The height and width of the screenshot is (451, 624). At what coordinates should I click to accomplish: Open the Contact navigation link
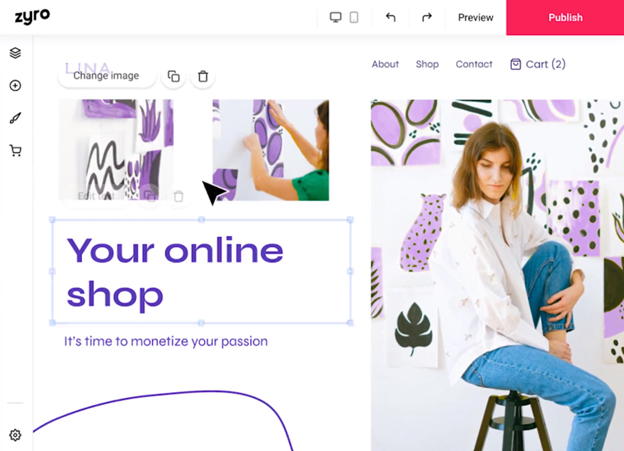tap(474, 64)
